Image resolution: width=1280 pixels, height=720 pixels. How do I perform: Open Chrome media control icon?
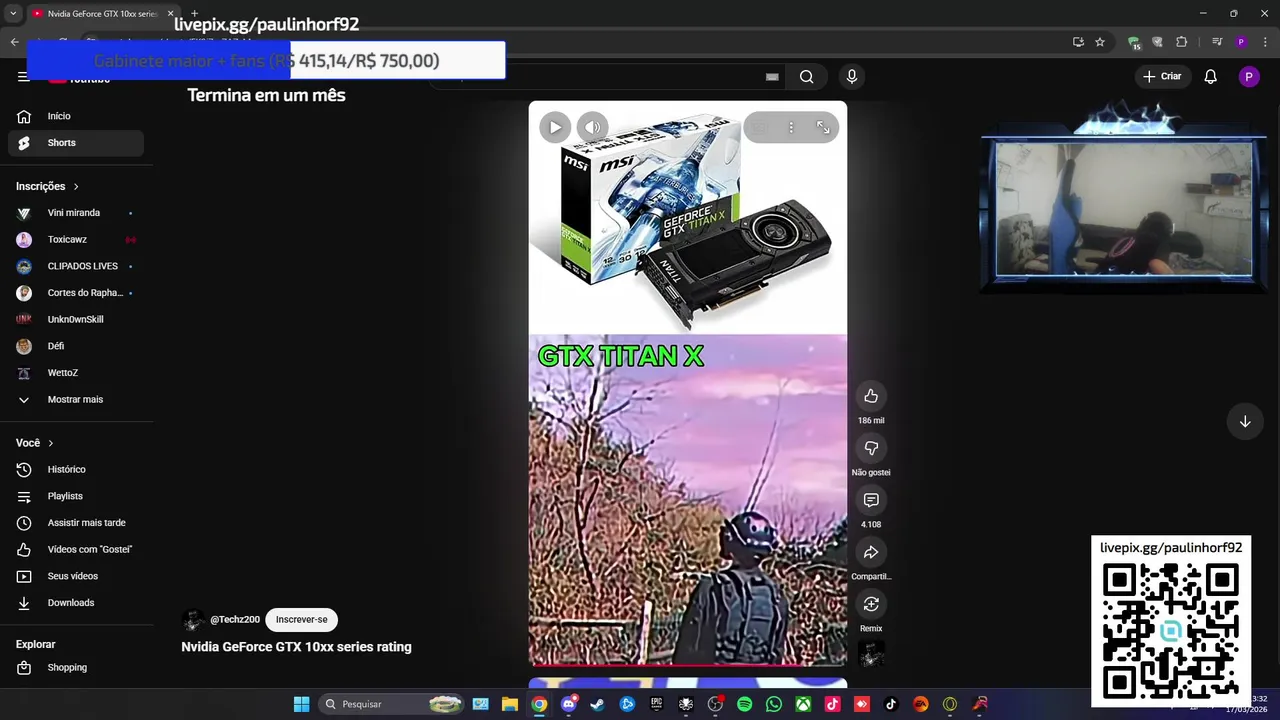click(x=1217, y=42)
